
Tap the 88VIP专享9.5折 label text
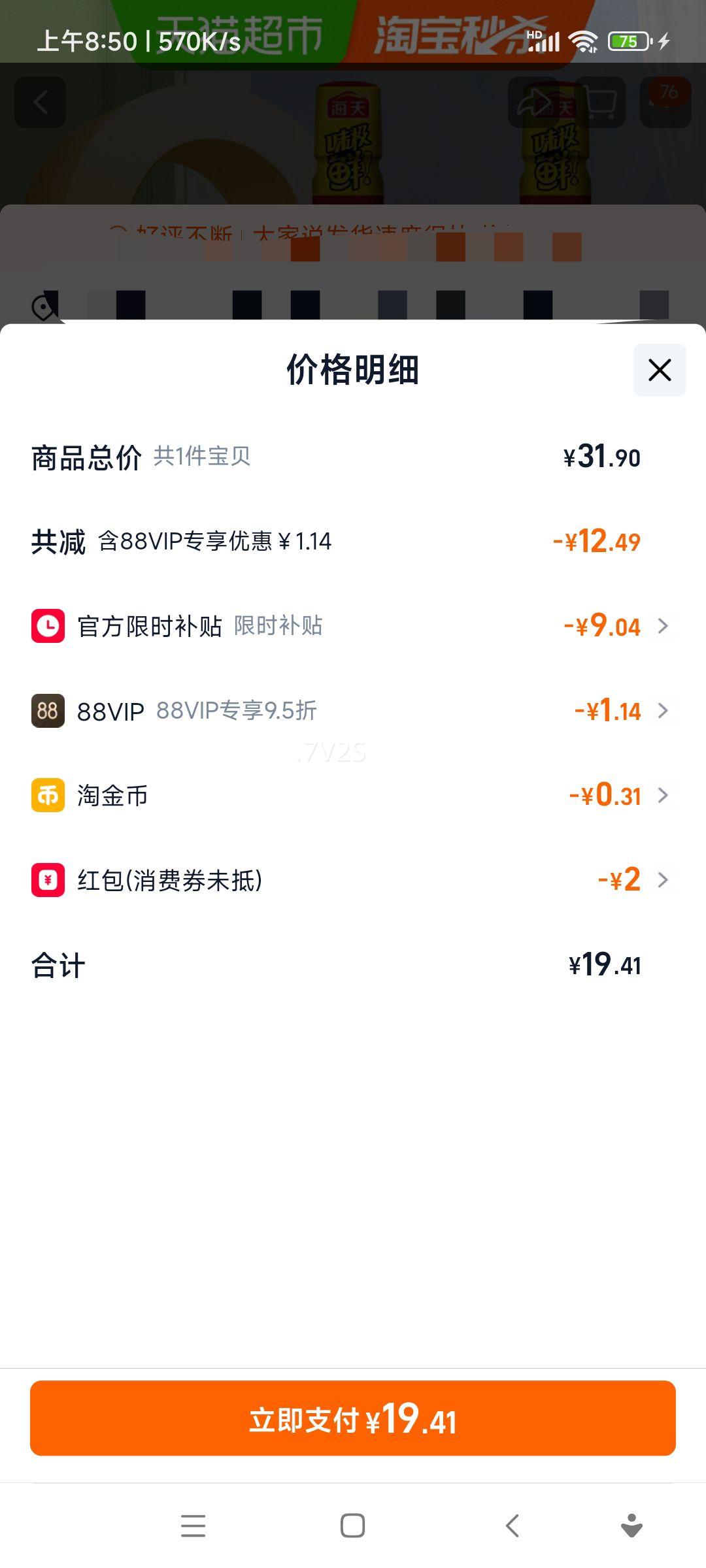pyautogui.click(x=236, y=711)
